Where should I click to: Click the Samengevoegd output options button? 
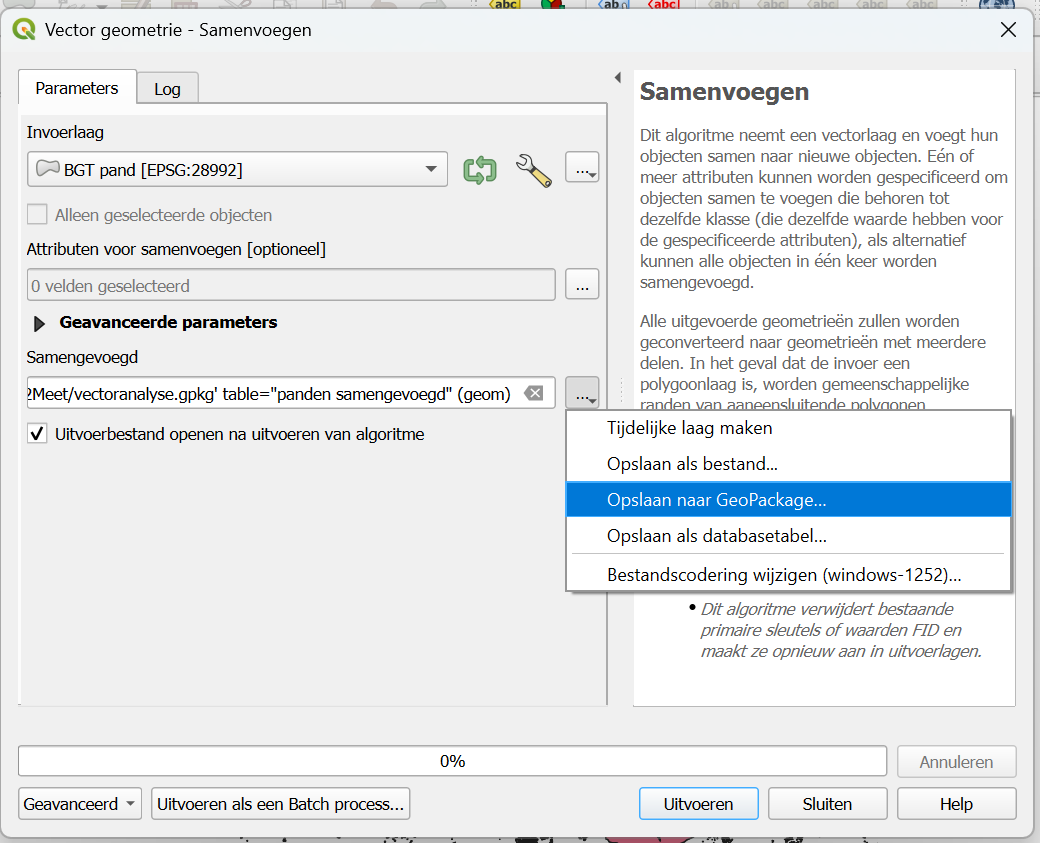point(582,394)
